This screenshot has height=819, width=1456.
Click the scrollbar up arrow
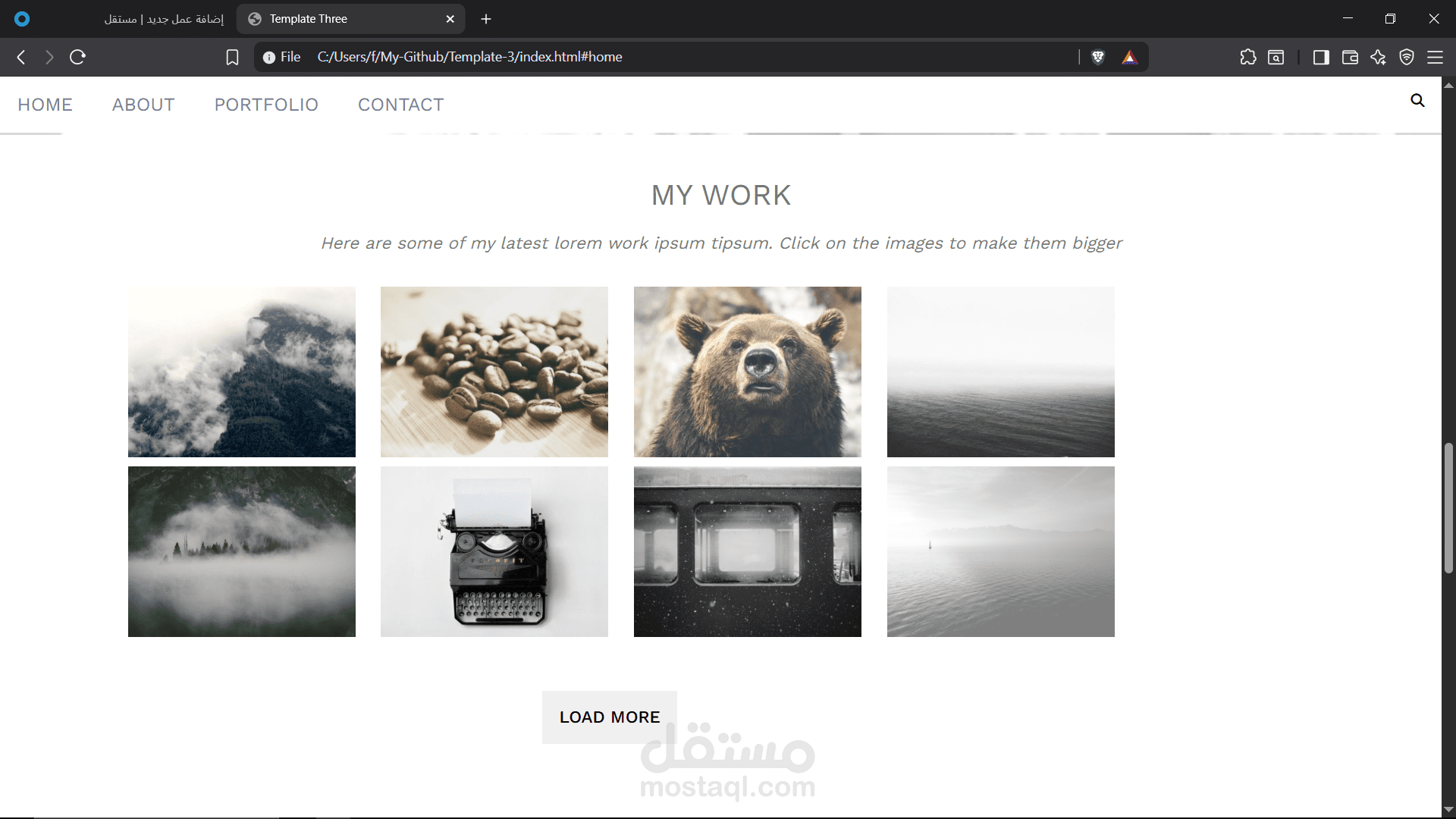[x=1448, y=84]
